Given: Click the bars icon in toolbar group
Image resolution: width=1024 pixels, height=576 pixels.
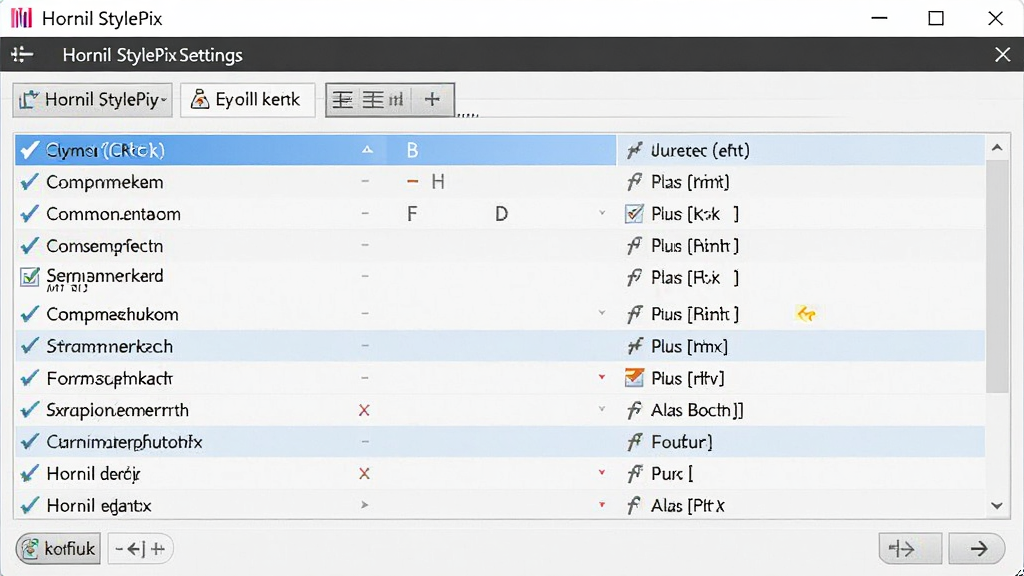Looking at the screenshot, I should click(396, 100).
